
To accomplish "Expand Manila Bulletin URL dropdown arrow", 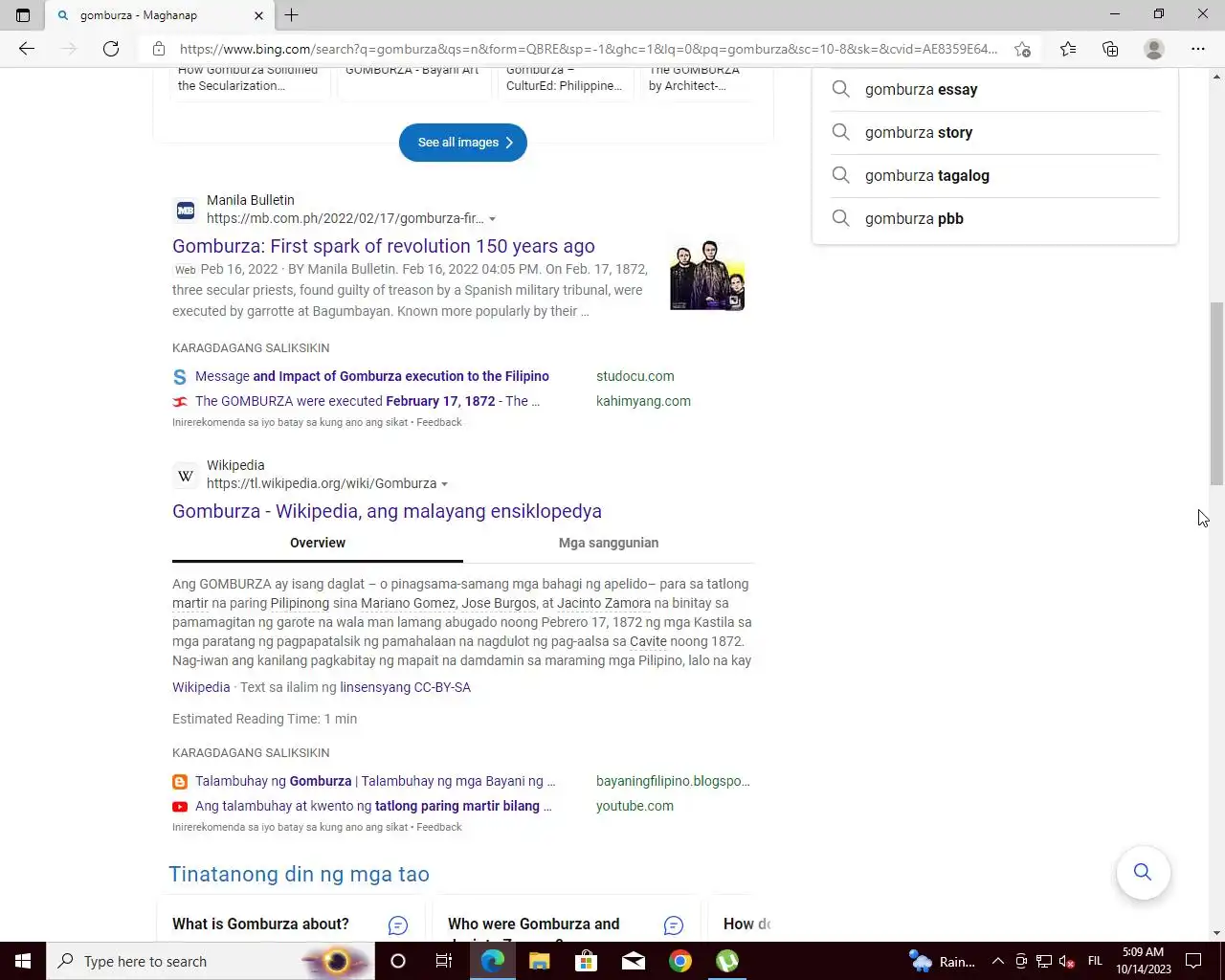I will (x=492, y=219).
